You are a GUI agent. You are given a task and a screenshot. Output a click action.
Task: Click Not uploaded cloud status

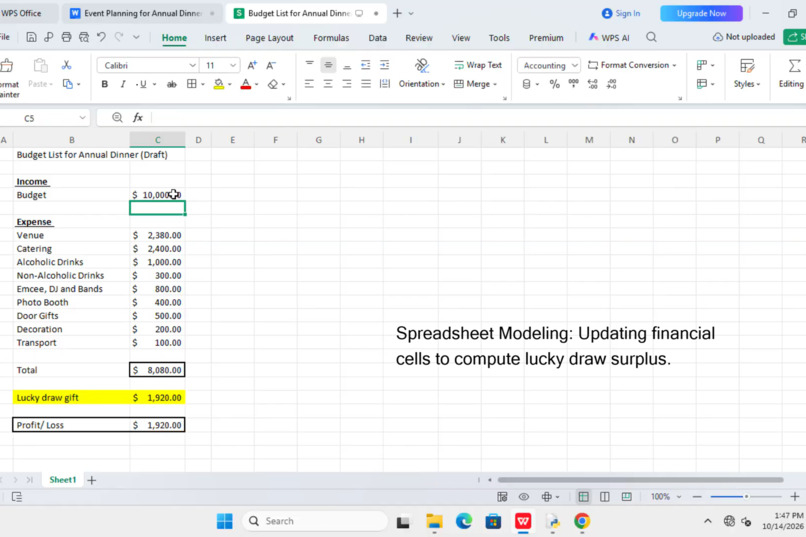(744, 37)
